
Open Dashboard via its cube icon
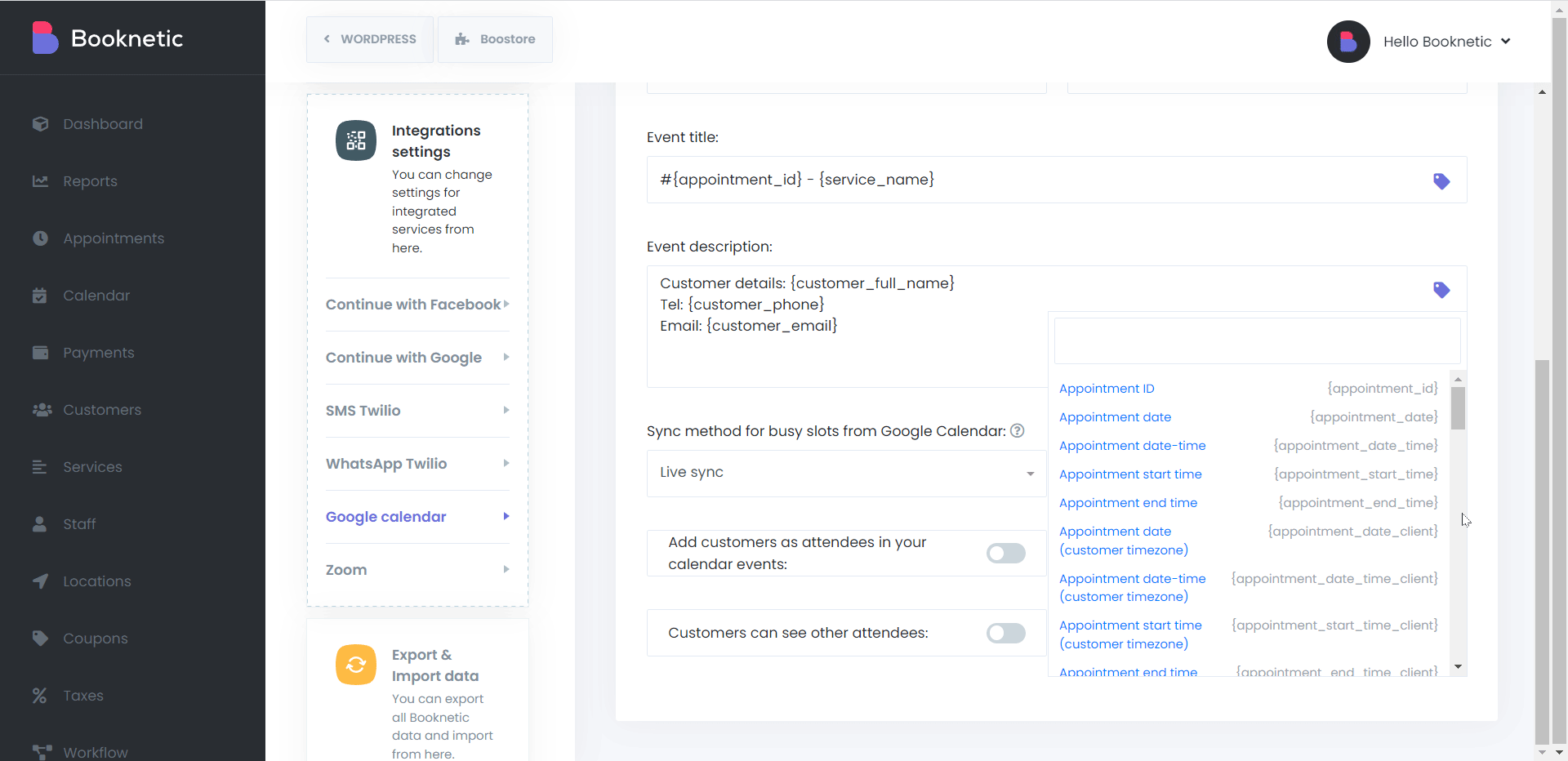[x=40, y=124]
